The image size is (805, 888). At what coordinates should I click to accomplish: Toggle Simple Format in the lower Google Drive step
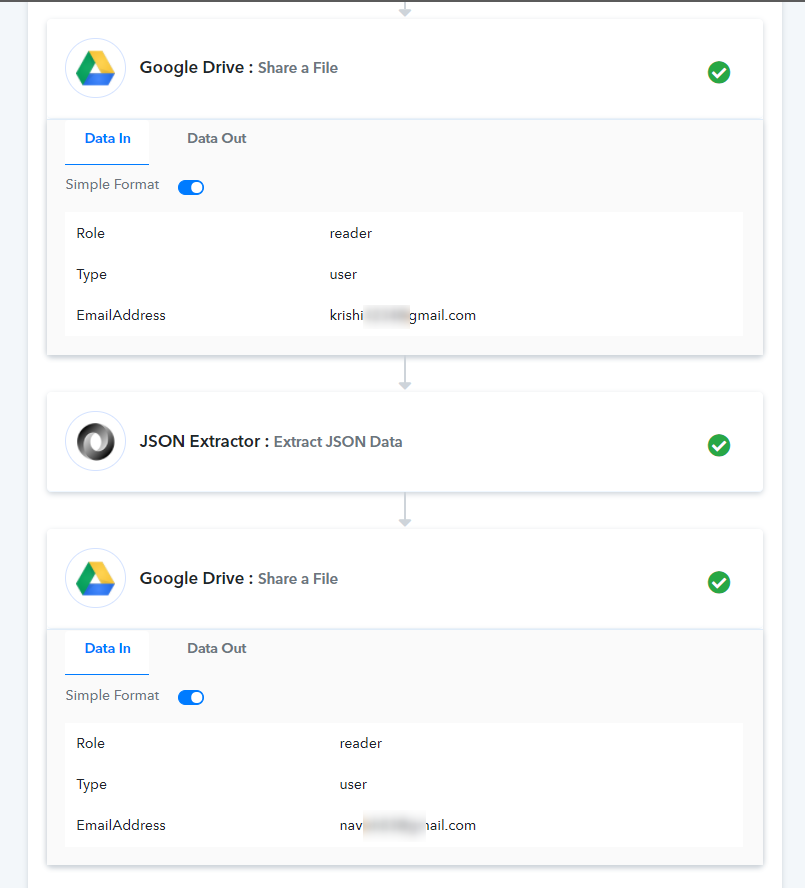tap(191, 697)
